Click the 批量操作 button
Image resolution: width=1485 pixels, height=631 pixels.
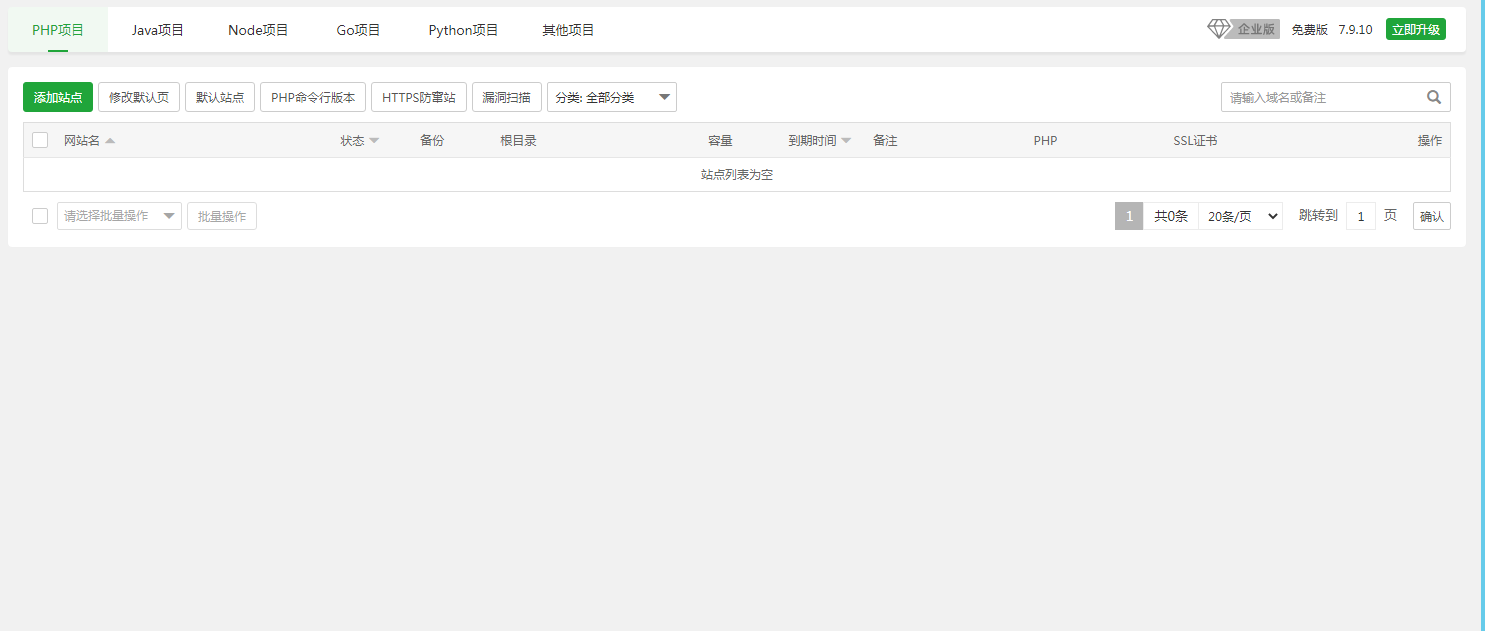222,216
